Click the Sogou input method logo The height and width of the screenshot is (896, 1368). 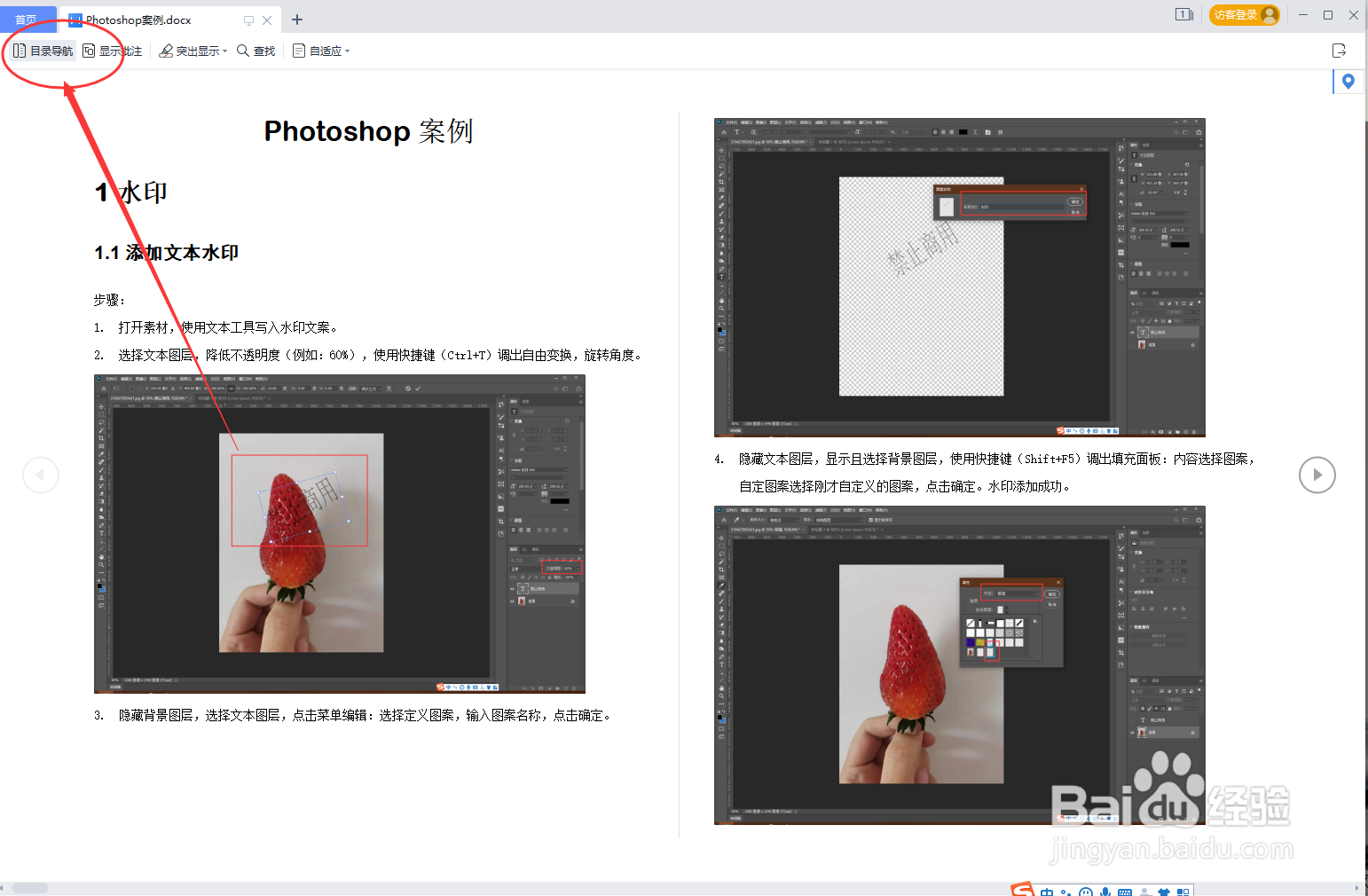click(x=1022, y=889)
